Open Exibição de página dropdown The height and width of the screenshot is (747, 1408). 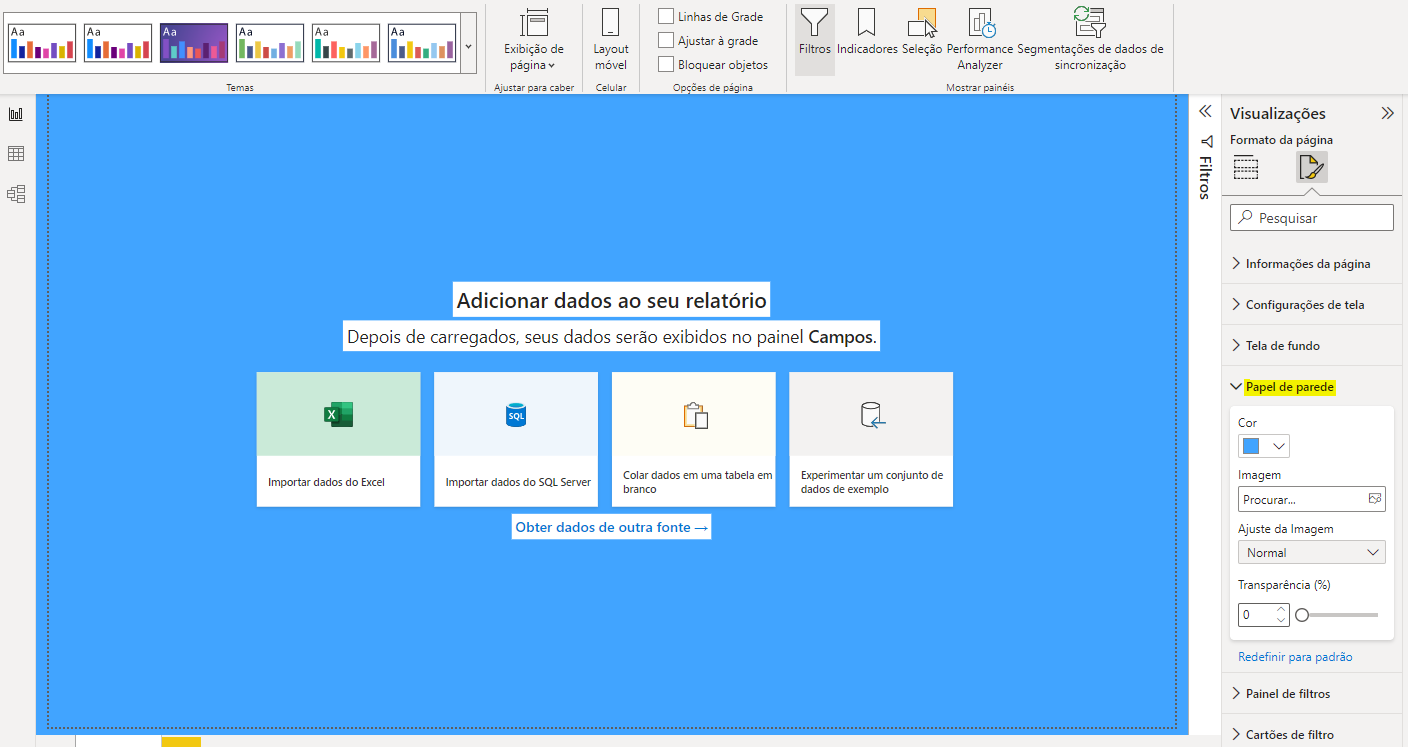tap(534, 39)
